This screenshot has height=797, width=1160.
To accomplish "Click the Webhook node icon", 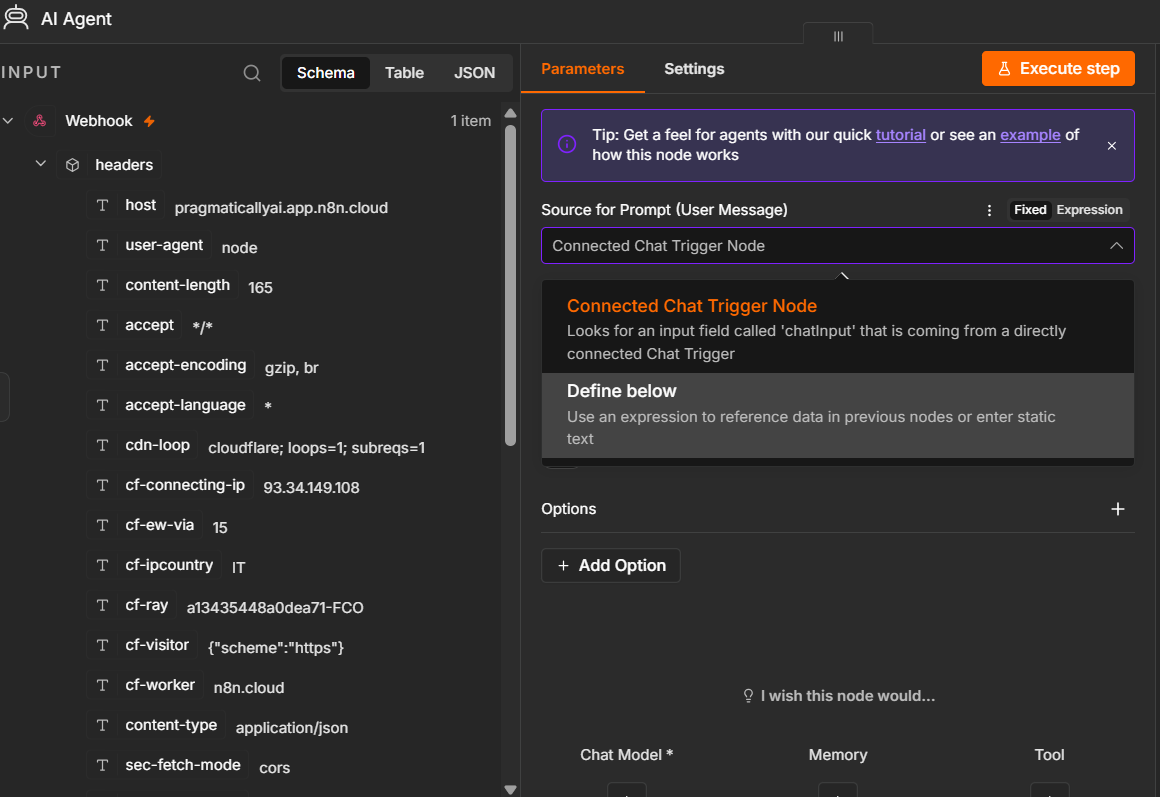I will (40, 121).
